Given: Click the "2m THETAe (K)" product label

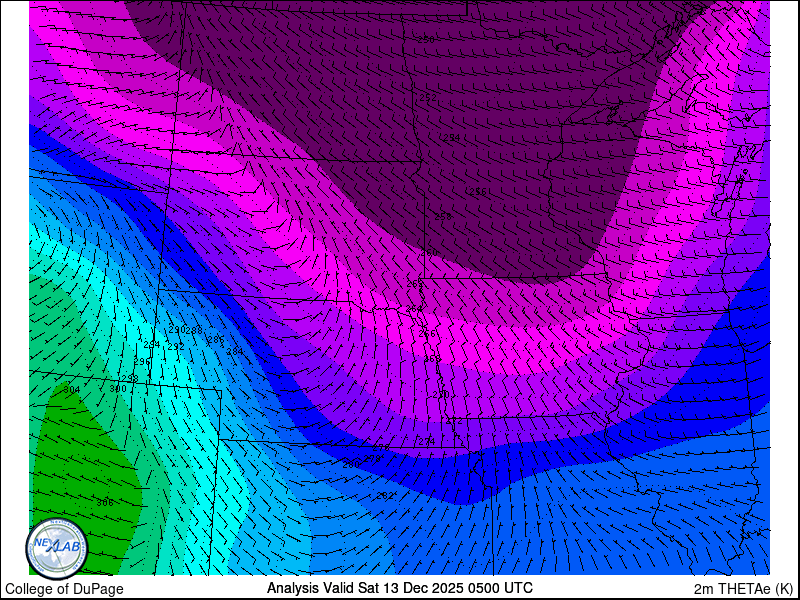Looking at the screenshot, I should tap(743, 588).
